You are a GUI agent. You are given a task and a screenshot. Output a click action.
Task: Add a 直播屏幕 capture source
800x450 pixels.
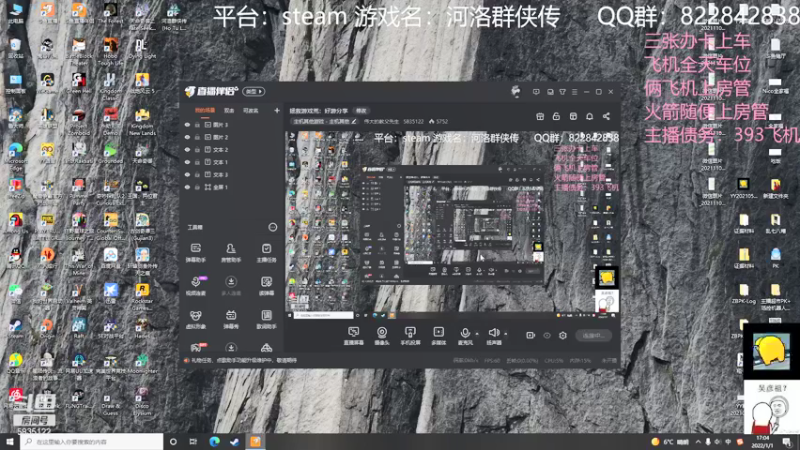pyautogui.click(x=353, y=336)
